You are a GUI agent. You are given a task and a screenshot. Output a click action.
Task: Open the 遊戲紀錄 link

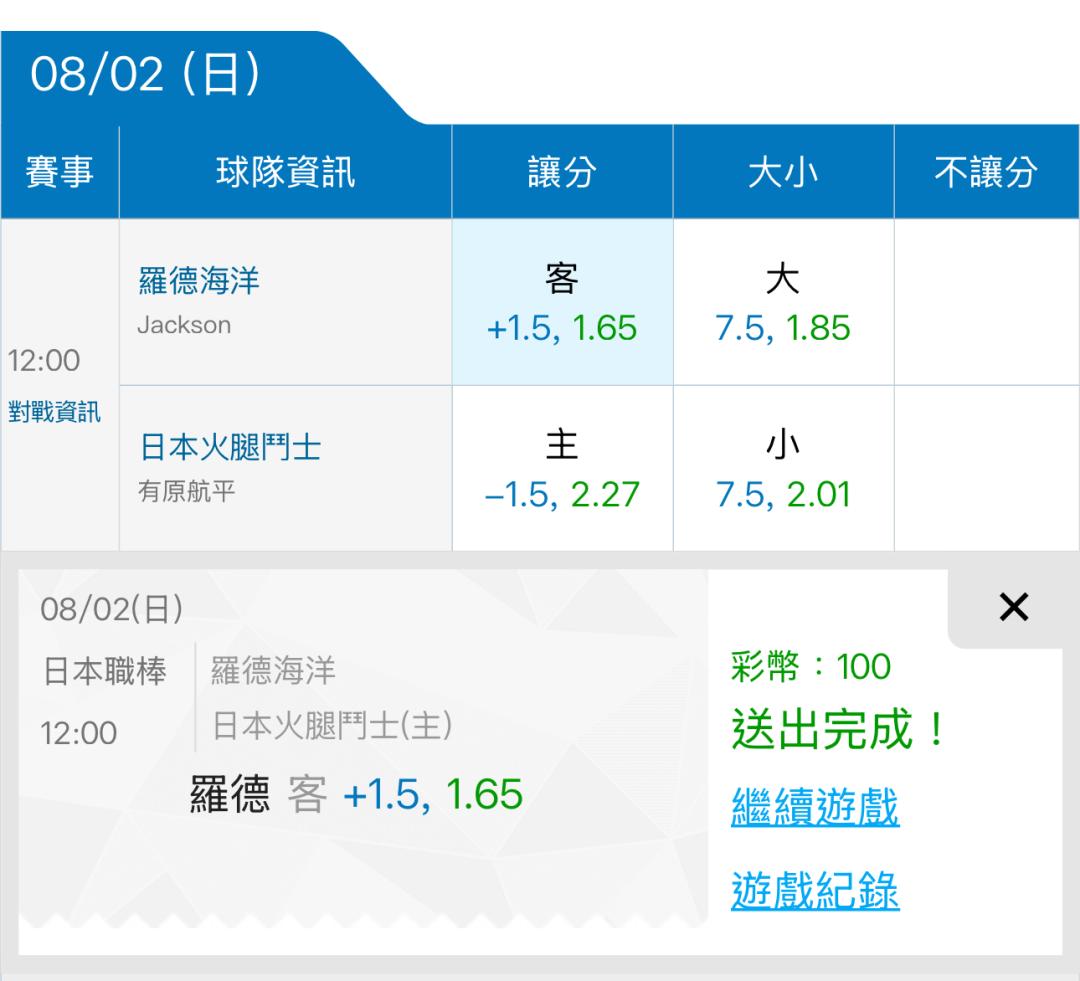coord(815,890)
